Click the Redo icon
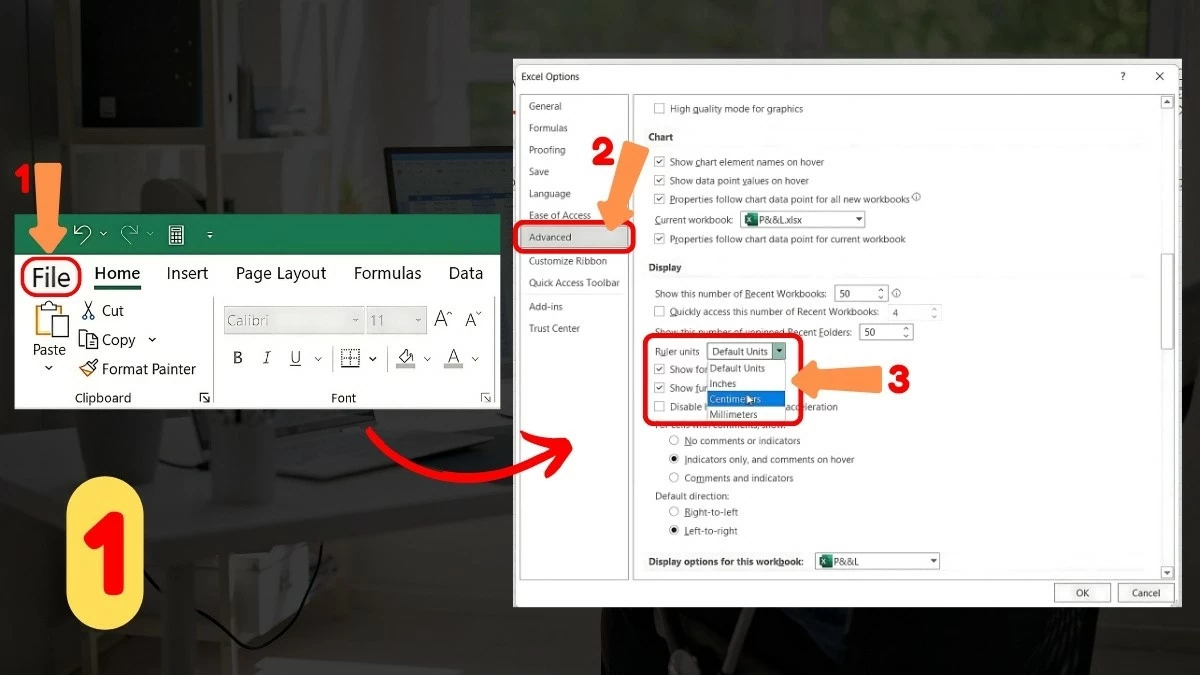 tap(129, 234)
